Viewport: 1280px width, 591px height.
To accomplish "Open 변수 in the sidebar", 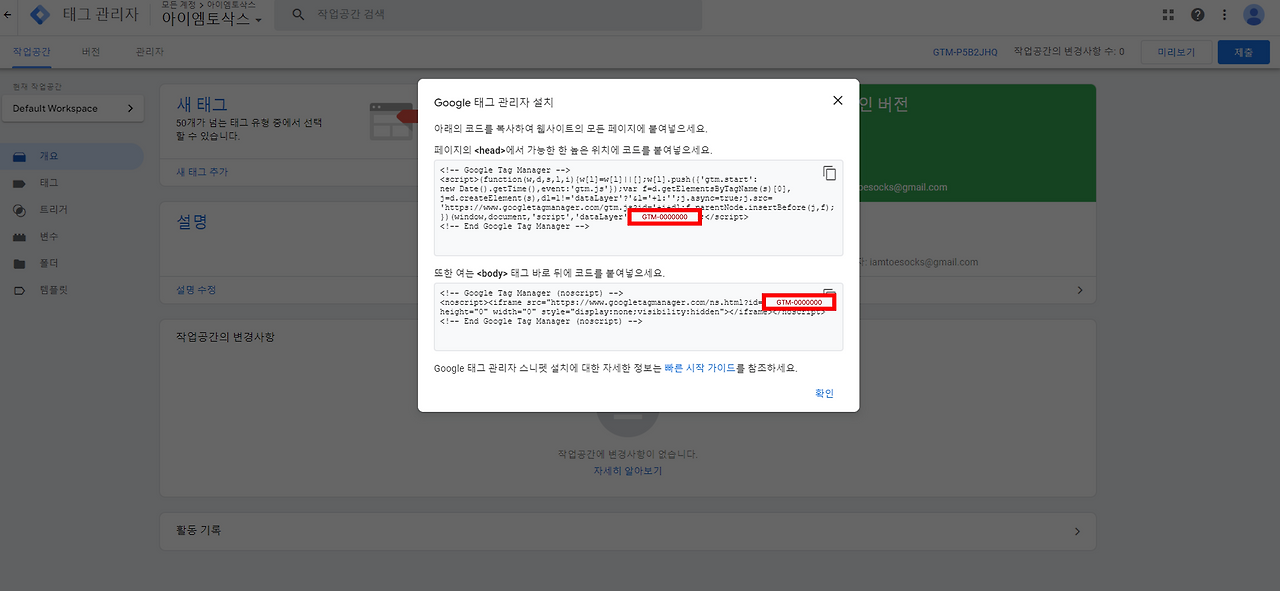I will [72, 237].
